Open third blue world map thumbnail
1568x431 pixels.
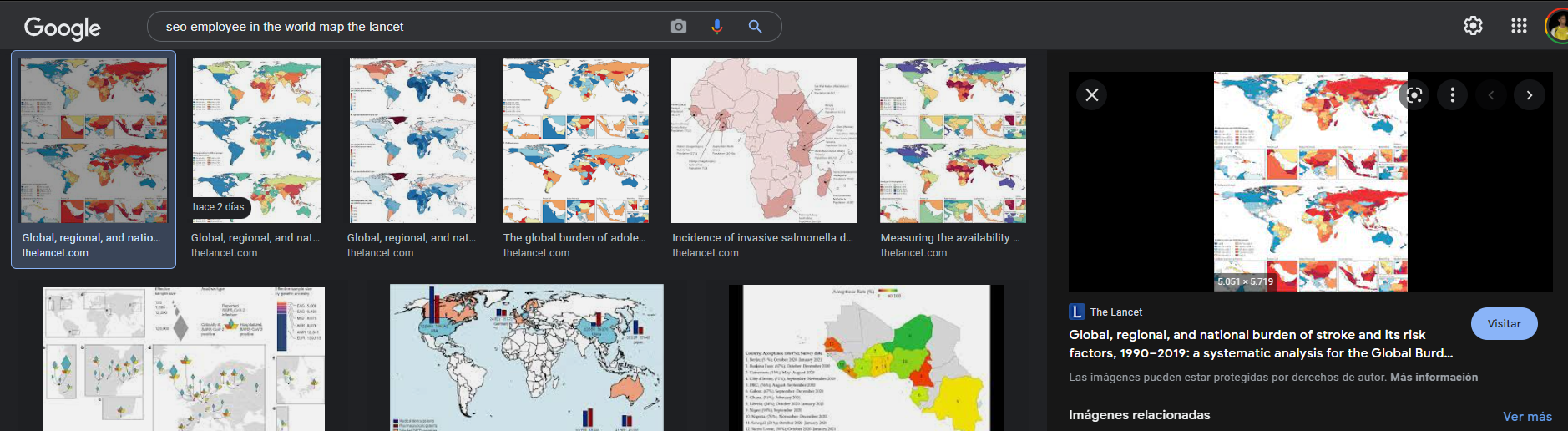412,140
